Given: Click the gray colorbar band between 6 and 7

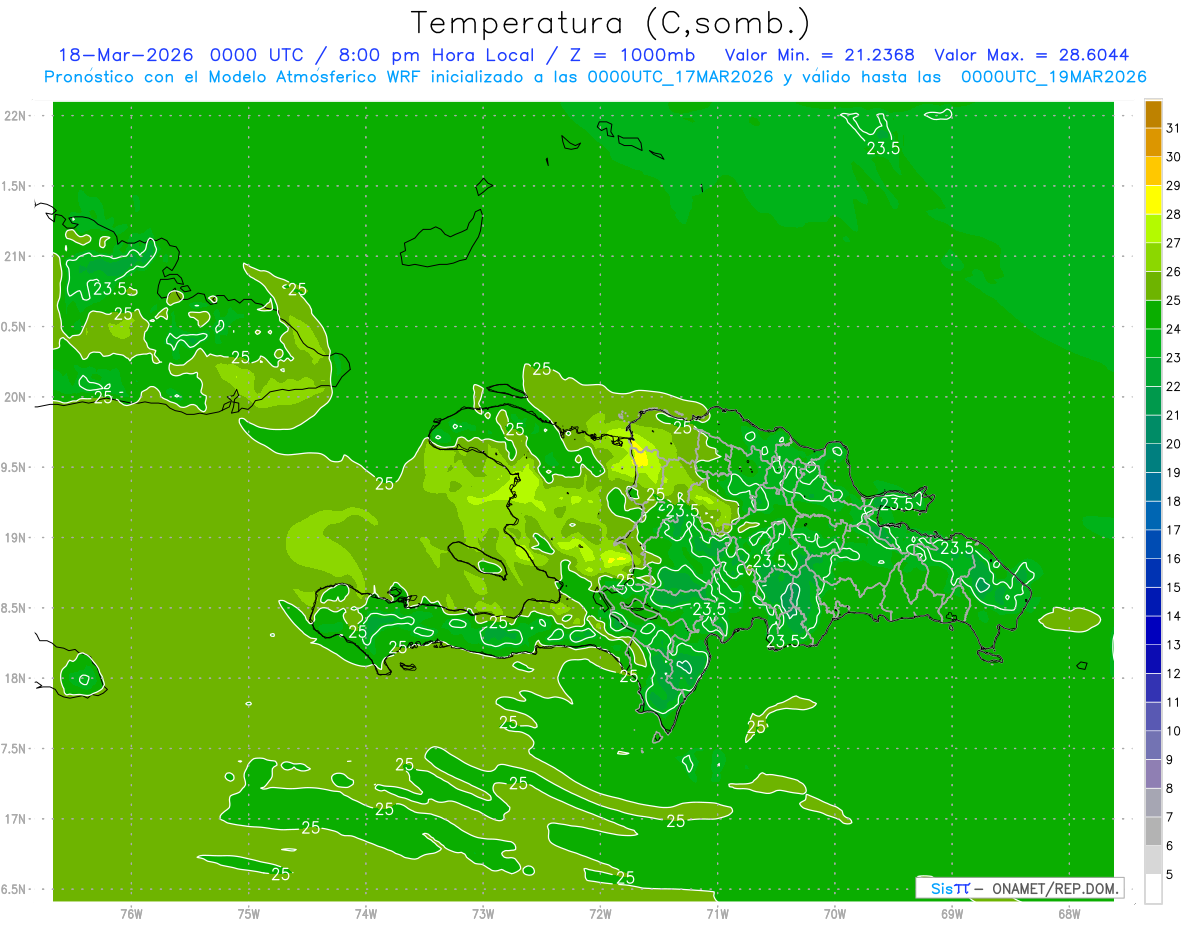Looking at the screenshot, I should point(1153,831).
